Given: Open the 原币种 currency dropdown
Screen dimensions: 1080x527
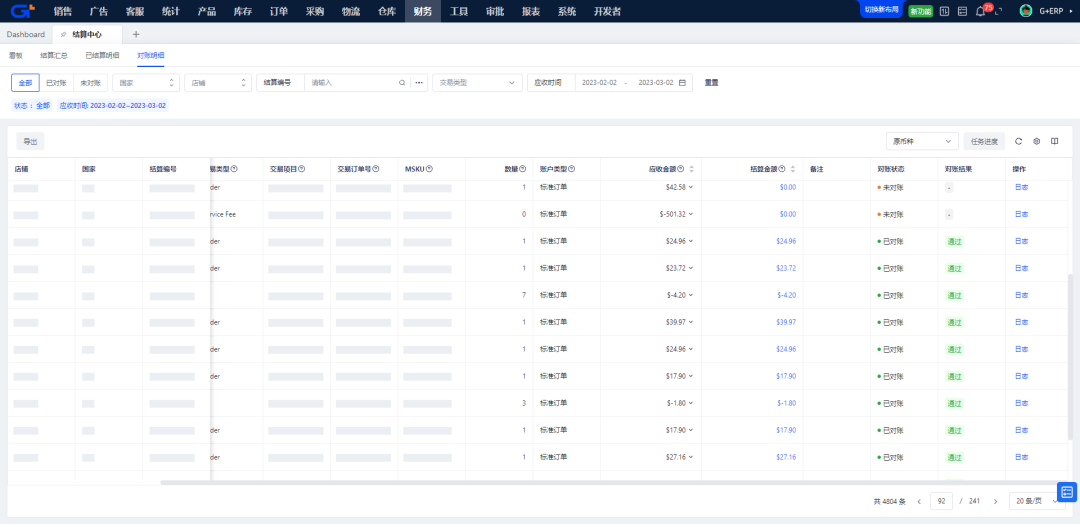Looking at the screenshot, I should 922,141.
